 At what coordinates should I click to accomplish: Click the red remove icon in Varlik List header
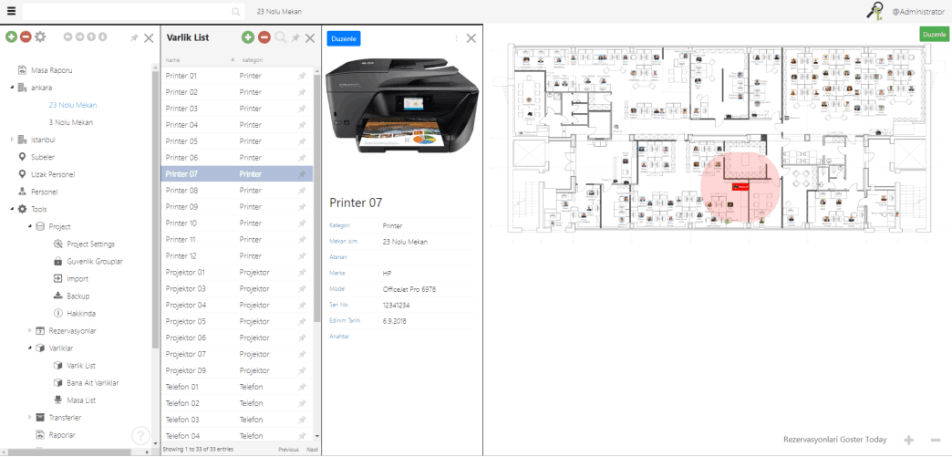(x=264, y=37)
